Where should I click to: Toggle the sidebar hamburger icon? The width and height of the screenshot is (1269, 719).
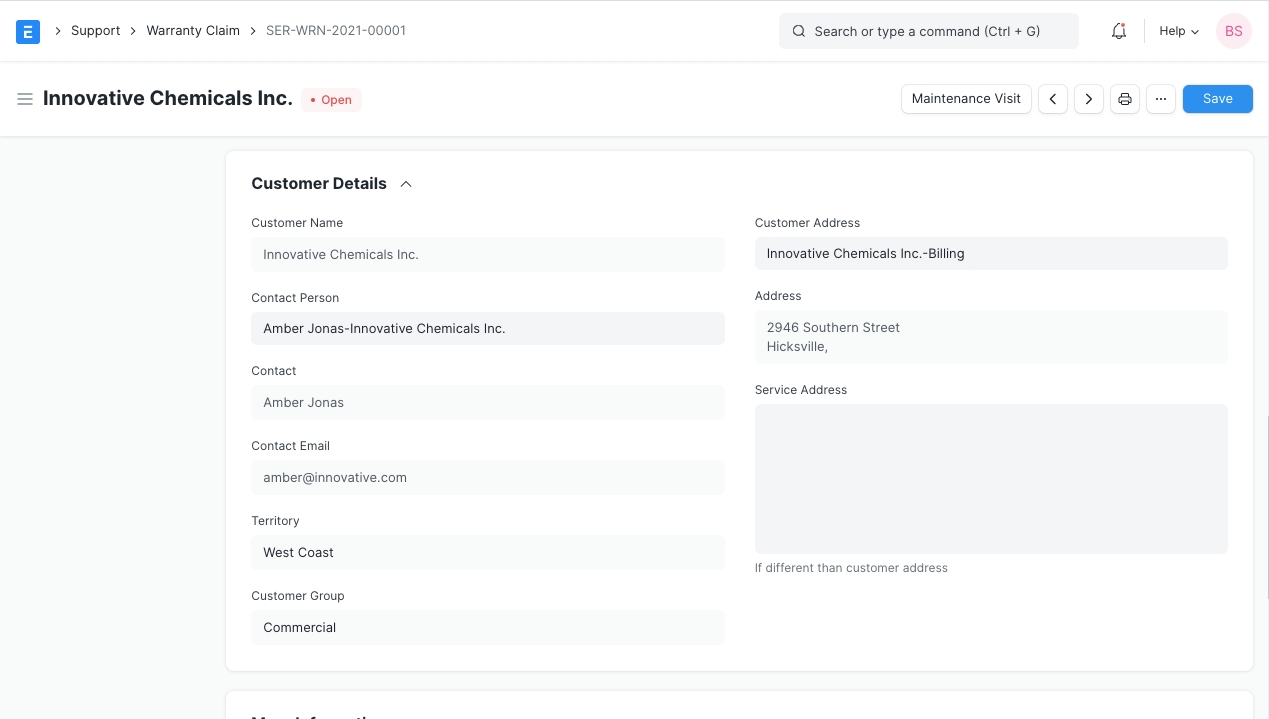tap(25, 99)
